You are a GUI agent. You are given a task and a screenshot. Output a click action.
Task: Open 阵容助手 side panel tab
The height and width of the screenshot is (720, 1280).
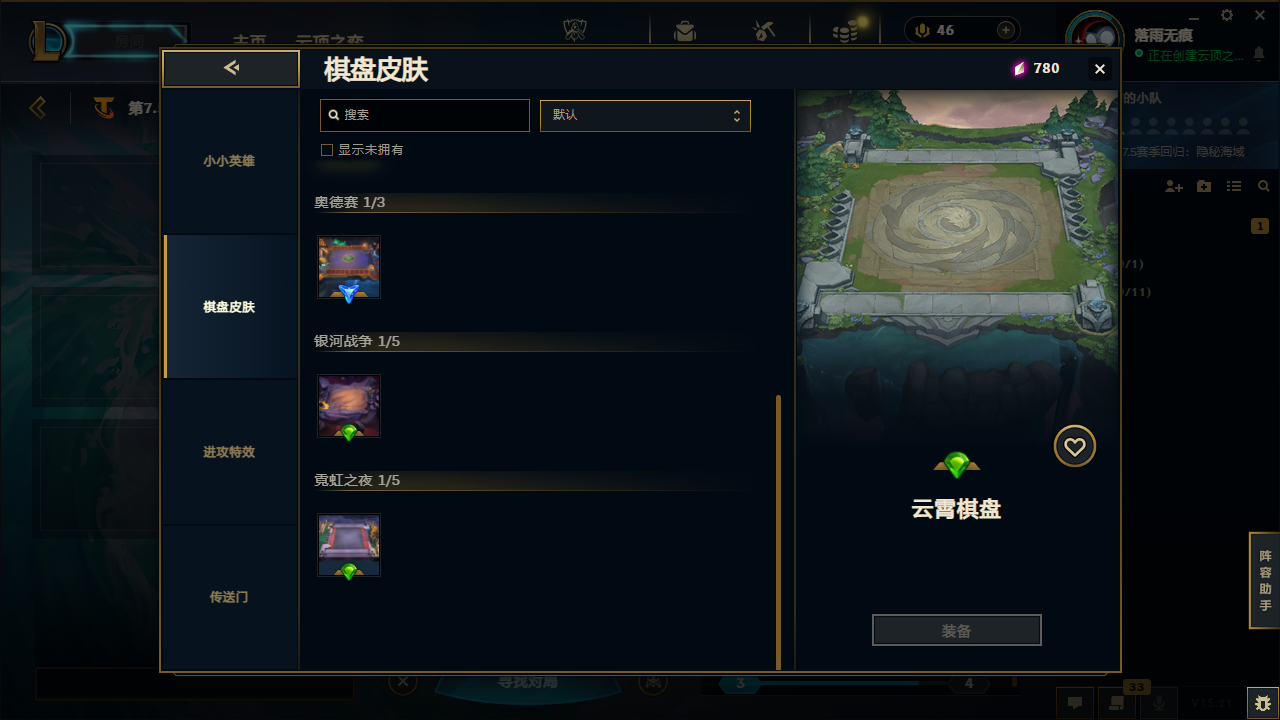(x=1265, y=580)
